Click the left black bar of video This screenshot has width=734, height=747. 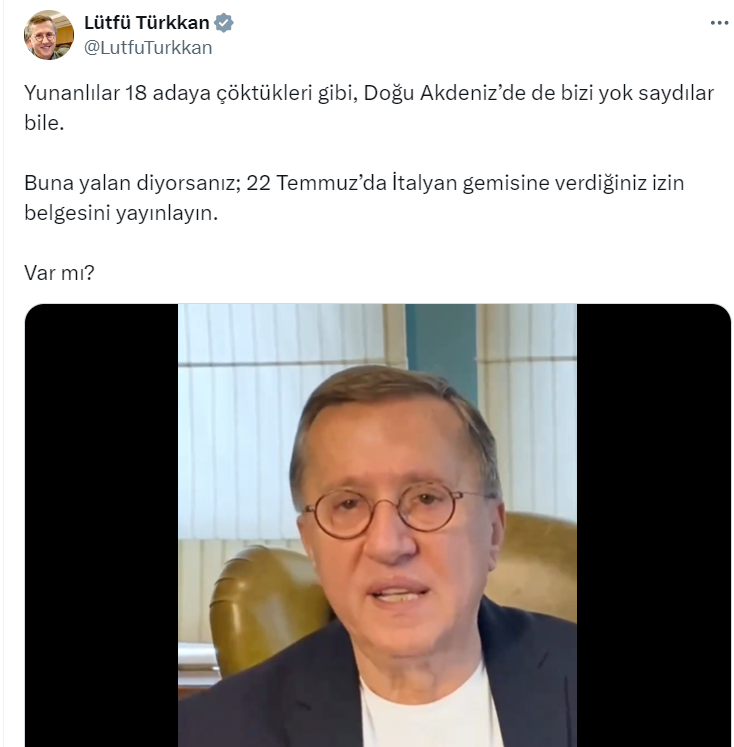[101, 525]
